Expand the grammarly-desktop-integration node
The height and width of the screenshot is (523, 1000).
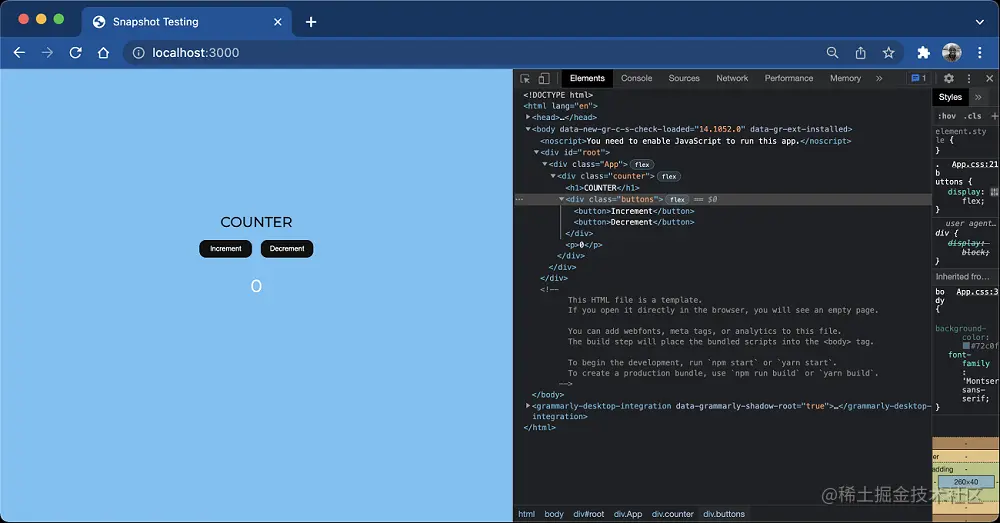pos(528,406)
